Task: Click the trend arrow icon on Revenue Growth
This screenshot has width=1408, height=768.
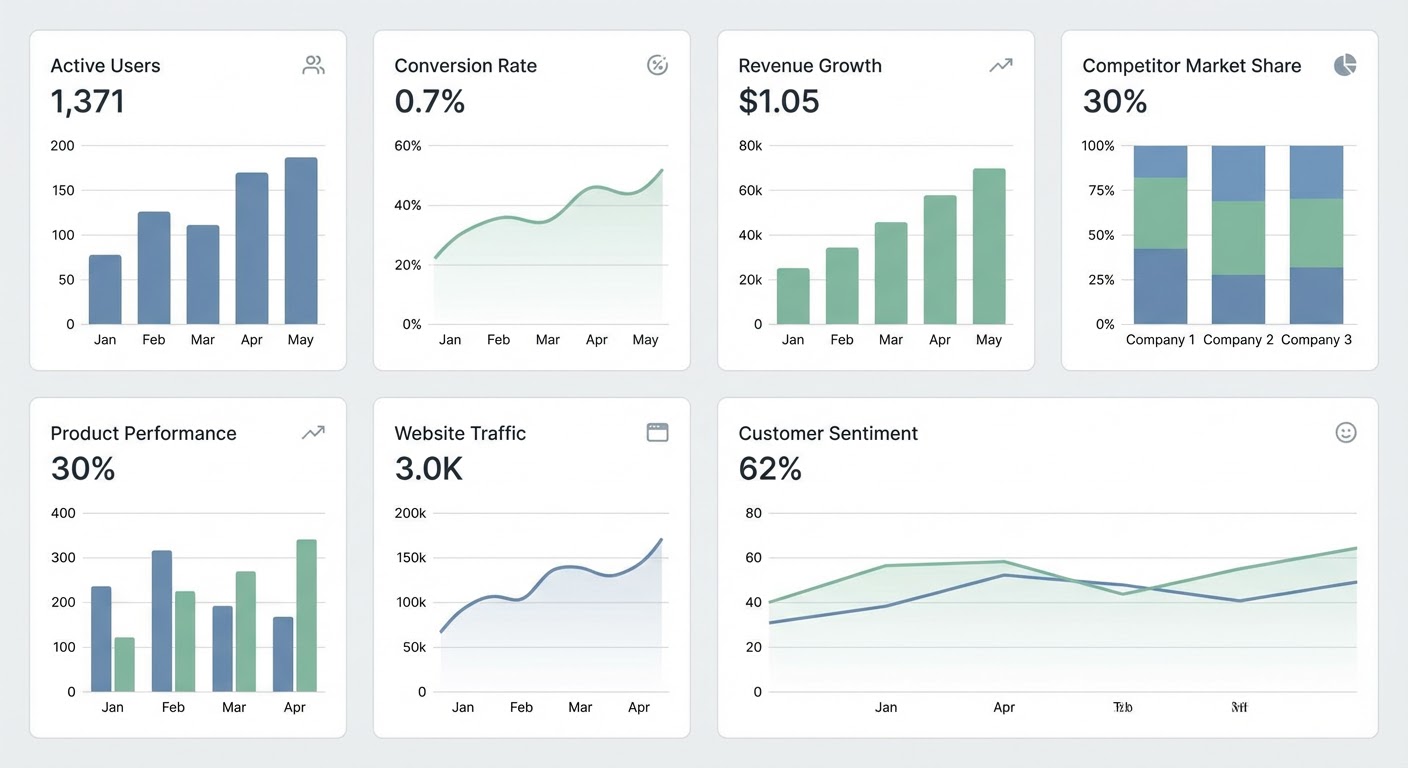Action: (1001, 66)
